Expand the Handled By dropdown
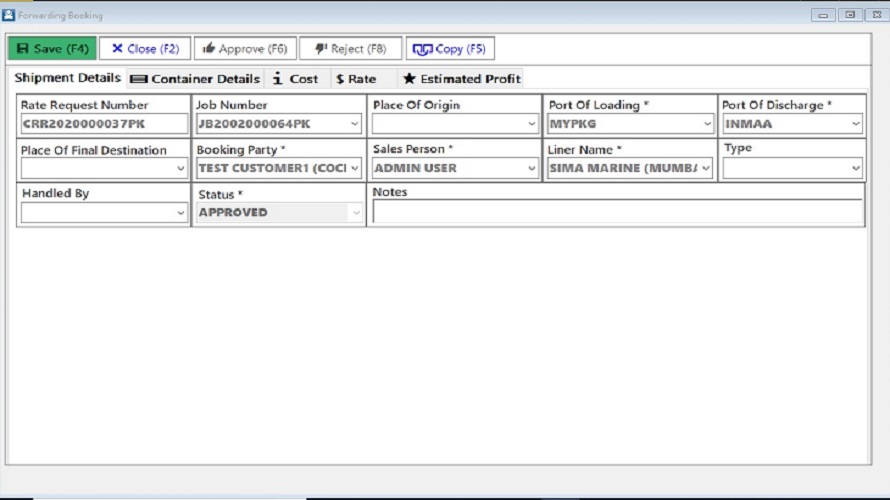Image resolution: width=890 pixels, height=500 pixels. [x=180, y=213]
